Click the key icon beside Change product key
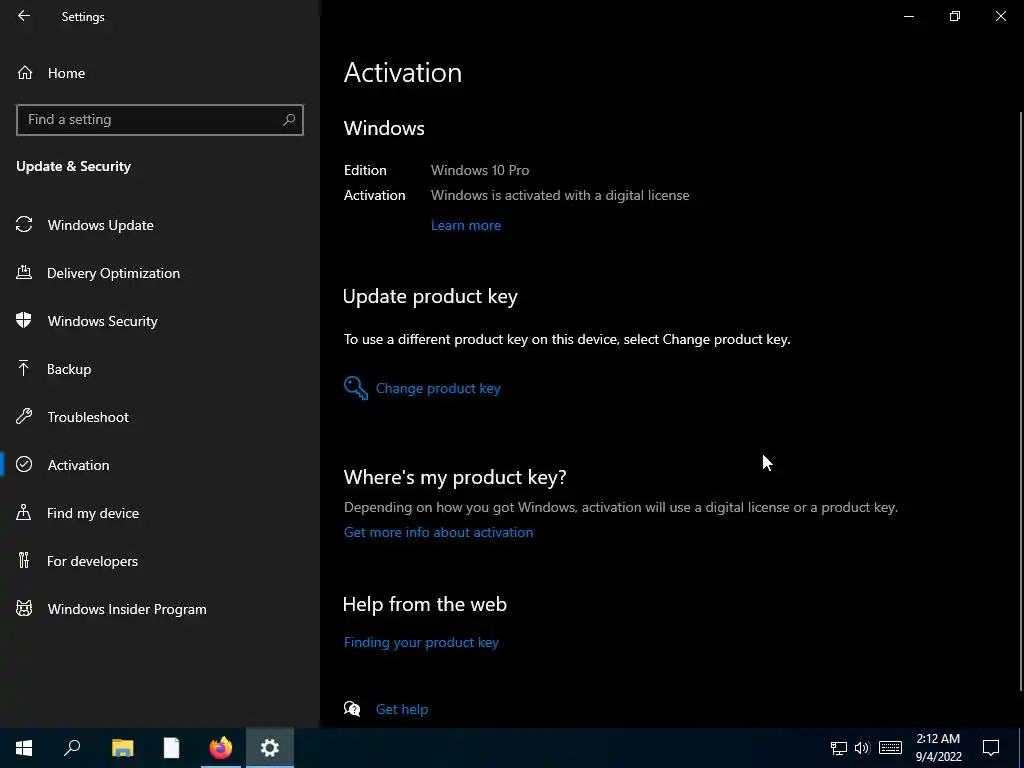This screenshot has height=768, width=1024. pyautogui.click(x=356, y=388)
